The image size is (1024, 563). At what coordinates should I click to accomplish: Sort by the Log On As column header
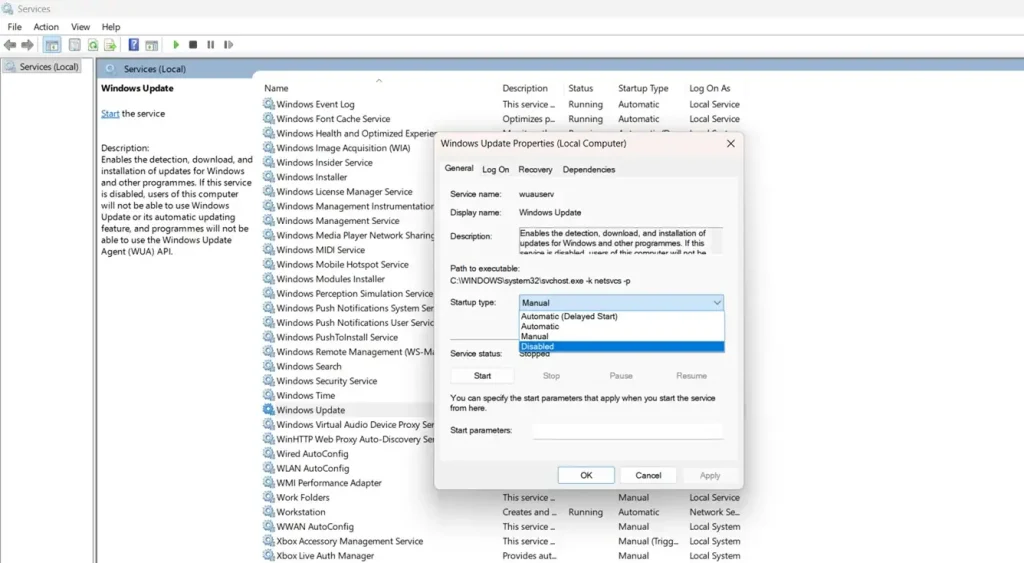pyautogui.click(x=710, y=88)
